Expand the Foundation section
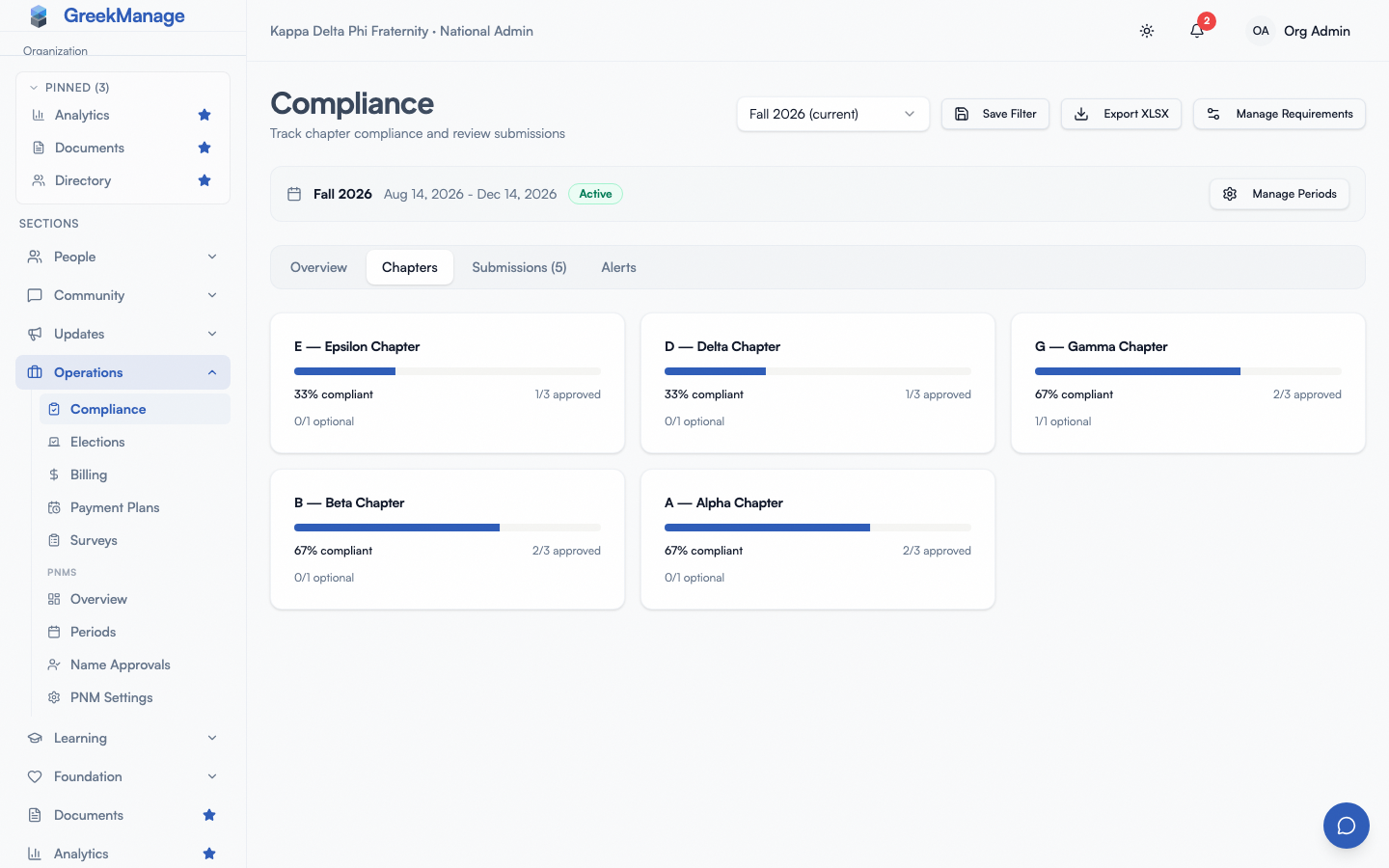This screenshot has height=868, width=1389. coord(123,776)
